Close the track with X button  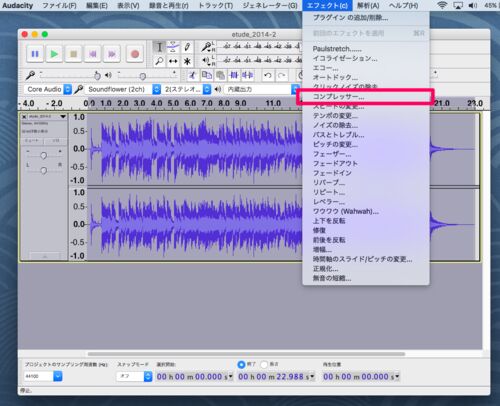pos(24,117)
